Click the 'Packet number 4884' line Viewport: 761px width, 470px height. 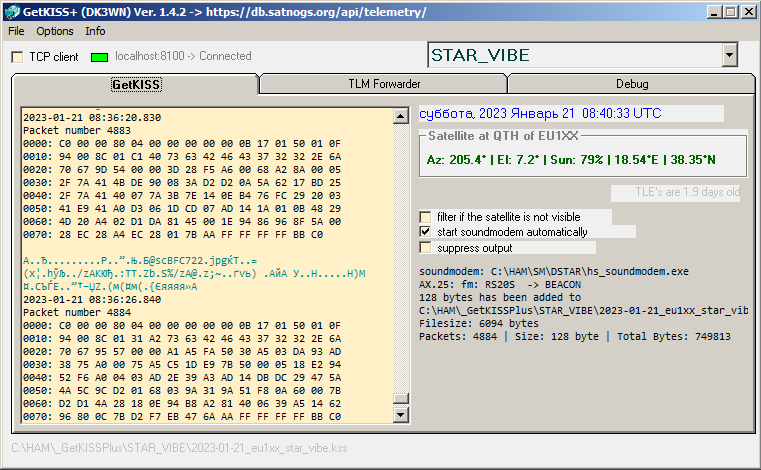pos(77,313)
